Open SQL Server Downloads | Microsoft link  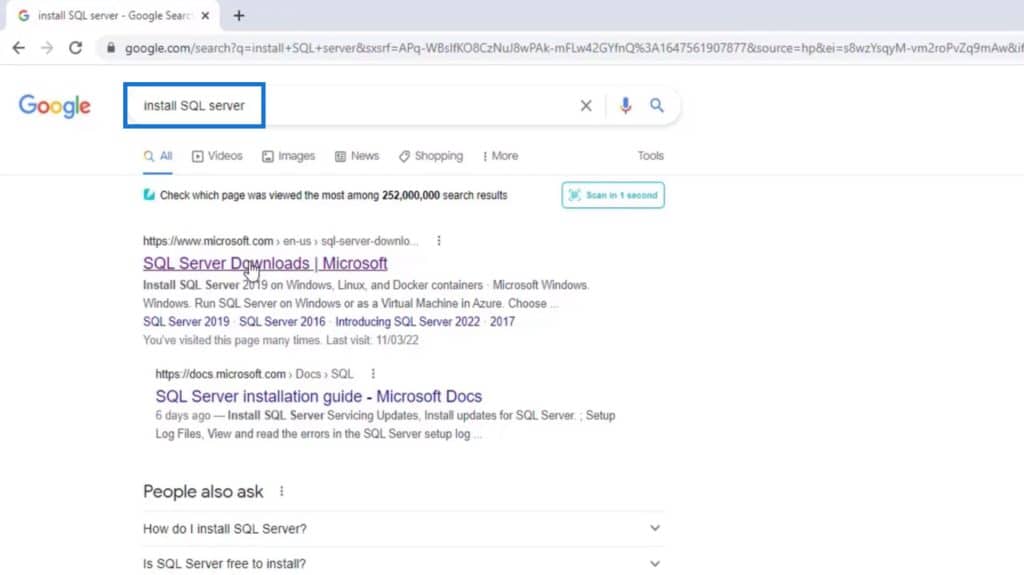265,263
